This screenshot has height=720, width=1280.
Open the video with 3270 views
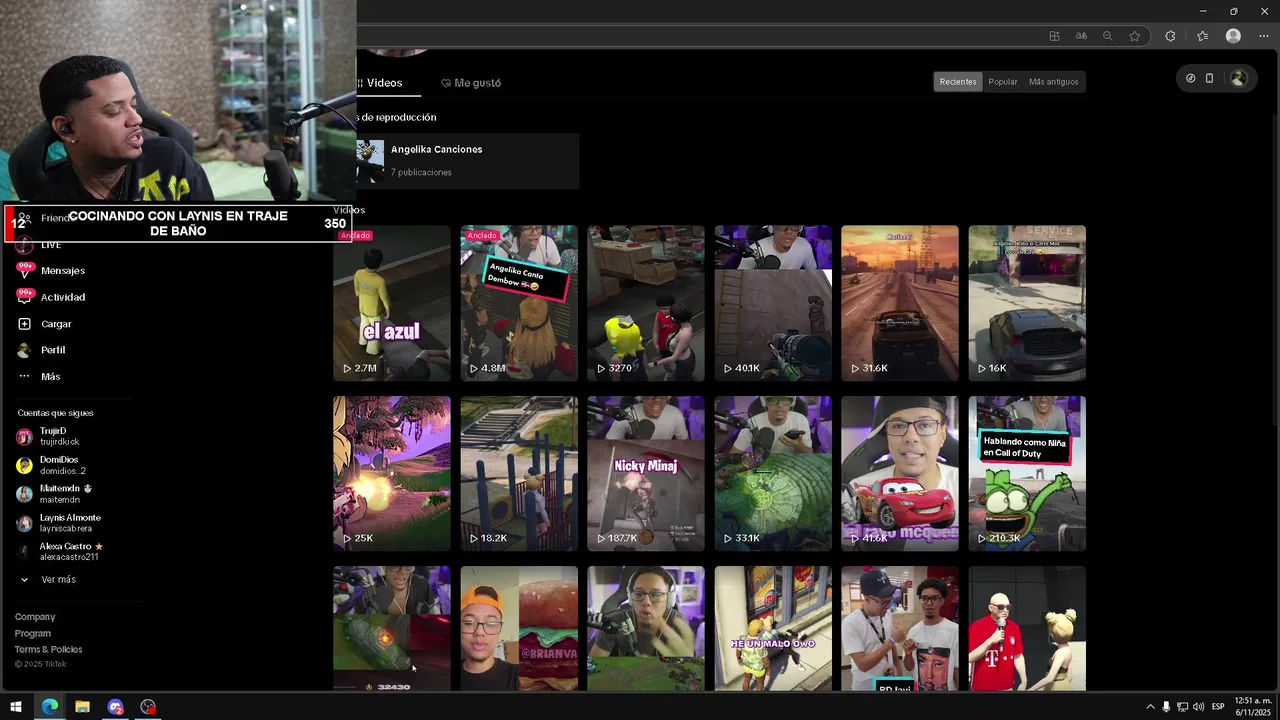(646, 303)
